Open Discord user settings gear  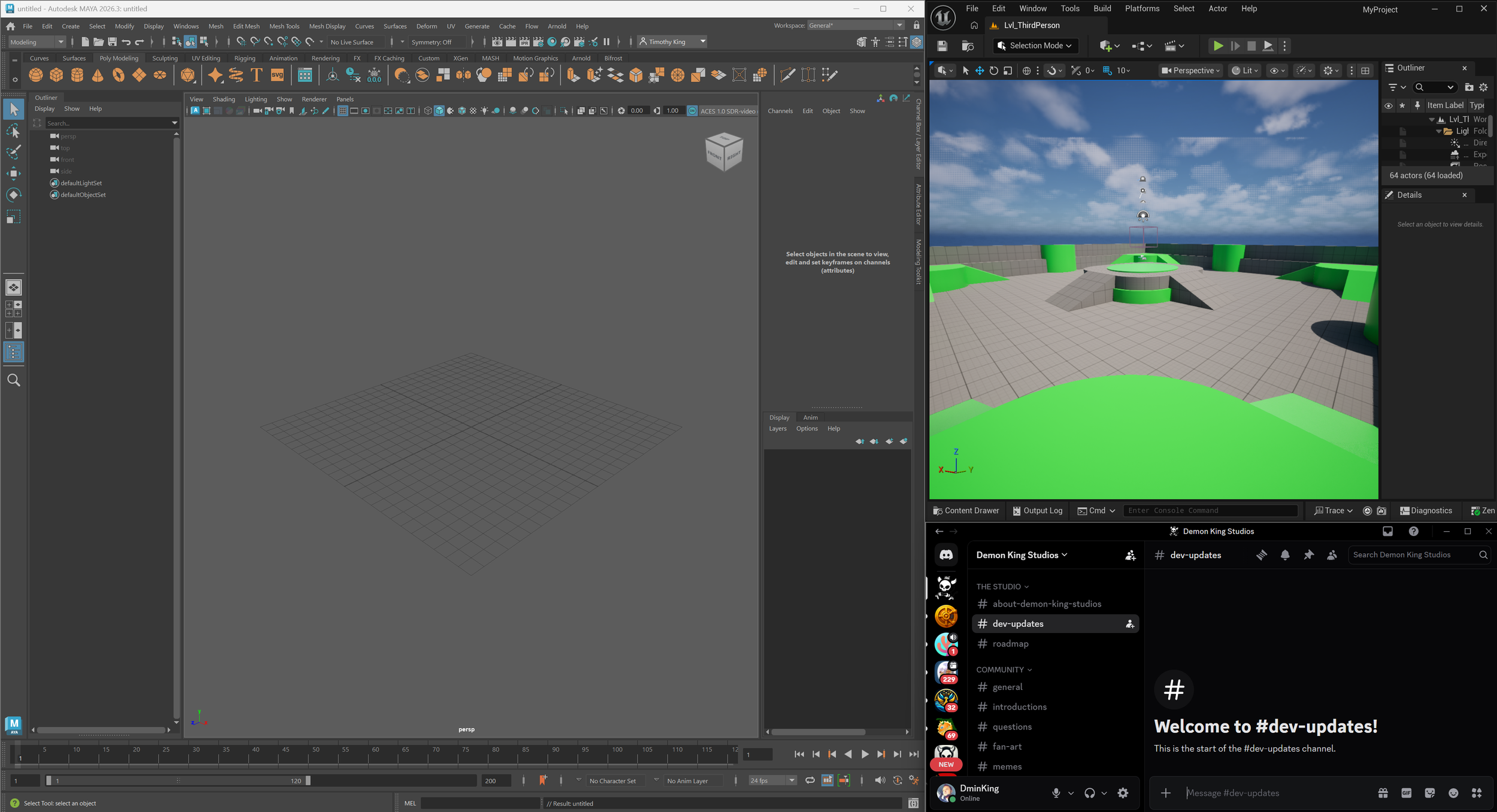pyautogui.click(x=1123, y=793)
